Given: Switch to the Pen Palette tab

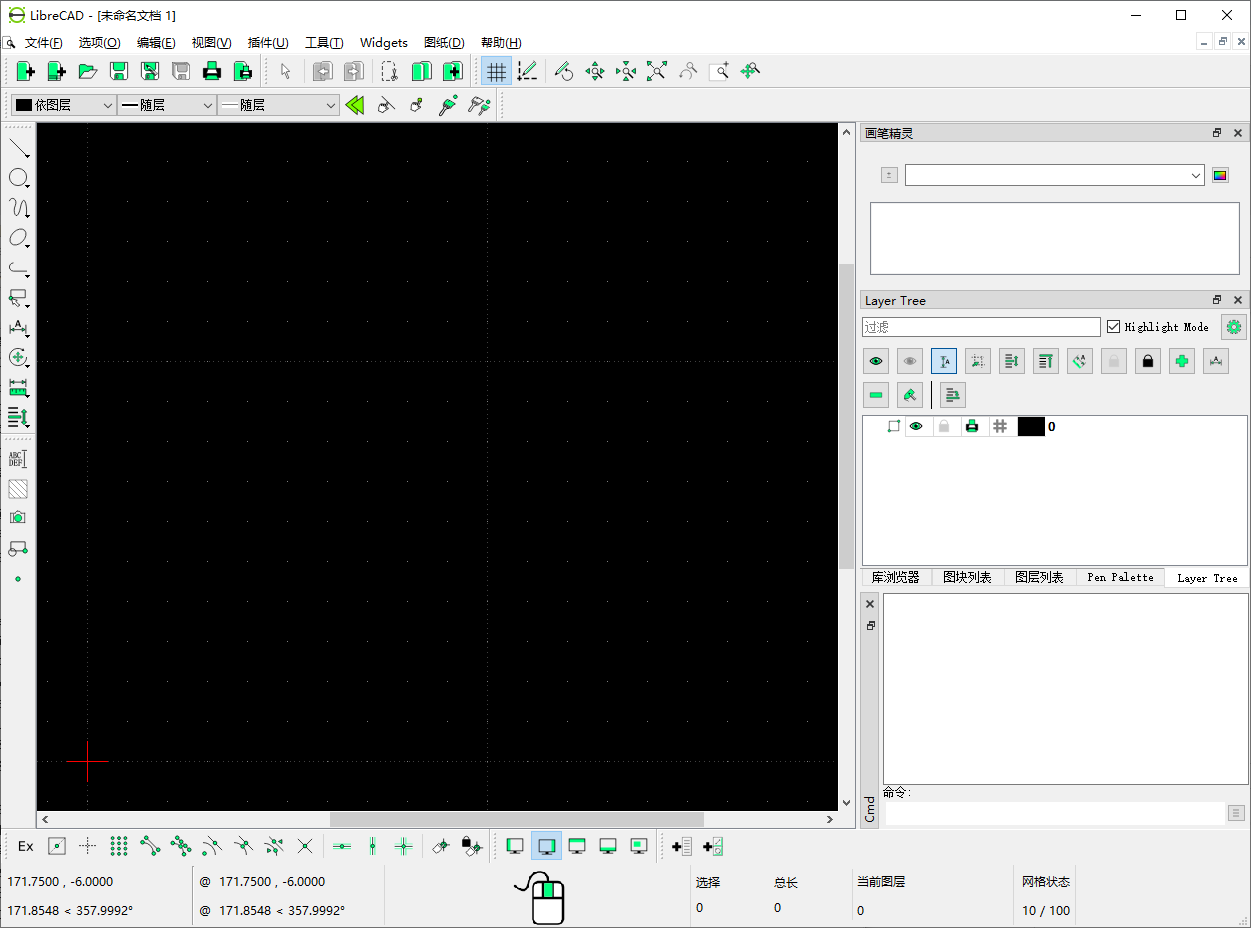Looking at the screenshot, I should tap(1120, 577).
